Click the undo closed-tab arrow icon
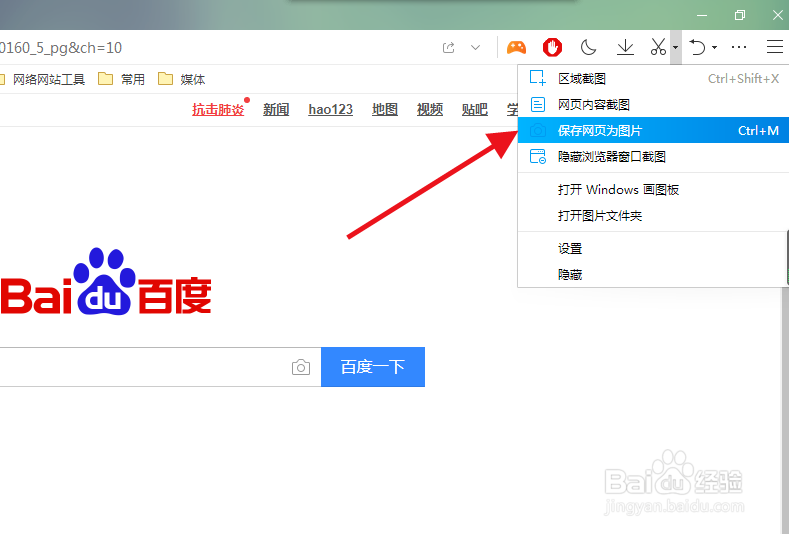Viewport: 789px width, 534px height. click(x=697, y=47)
